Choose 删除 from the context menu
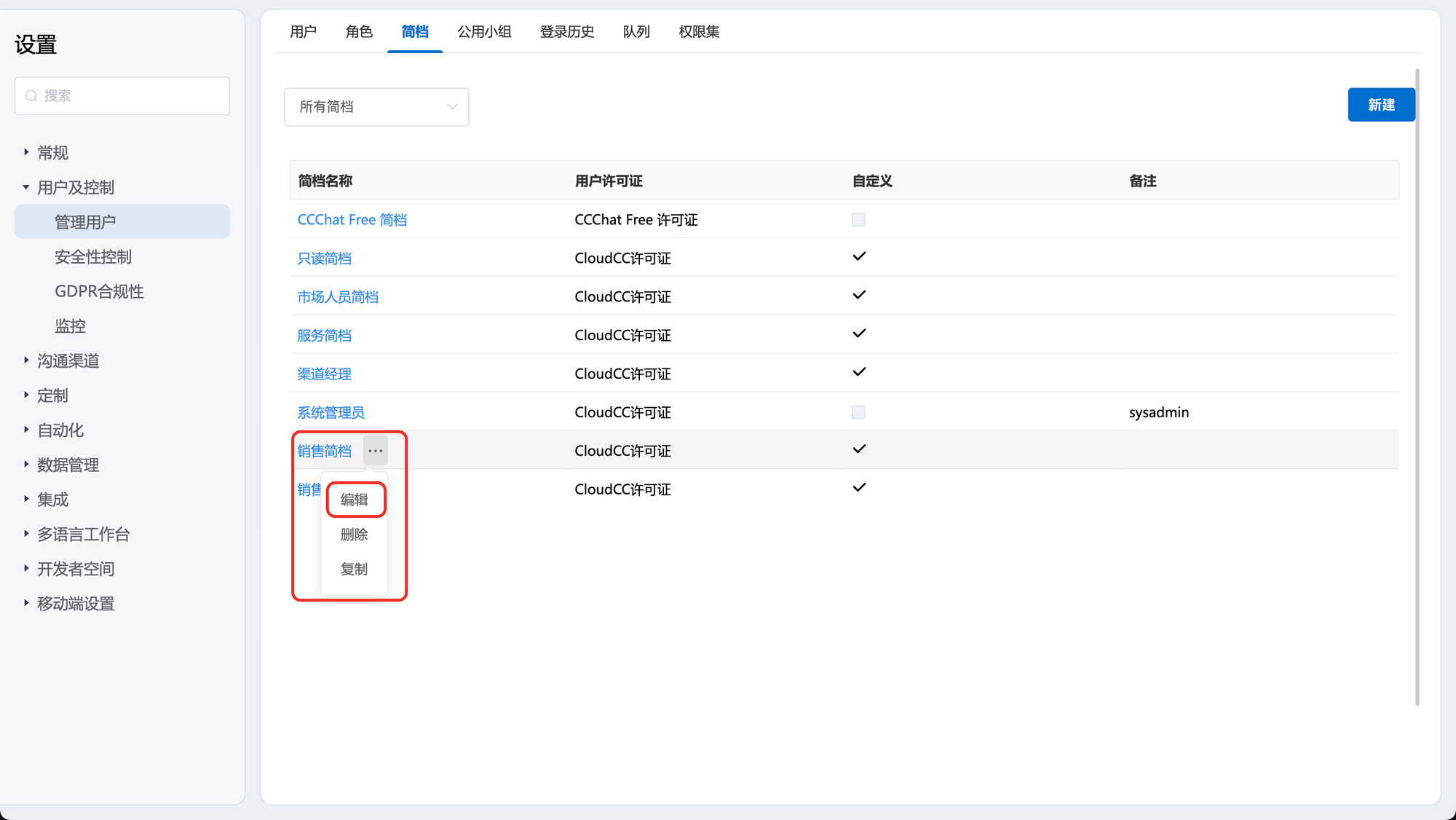The height and width of the screenshot is (820, 1456). (x=355, y=535)
